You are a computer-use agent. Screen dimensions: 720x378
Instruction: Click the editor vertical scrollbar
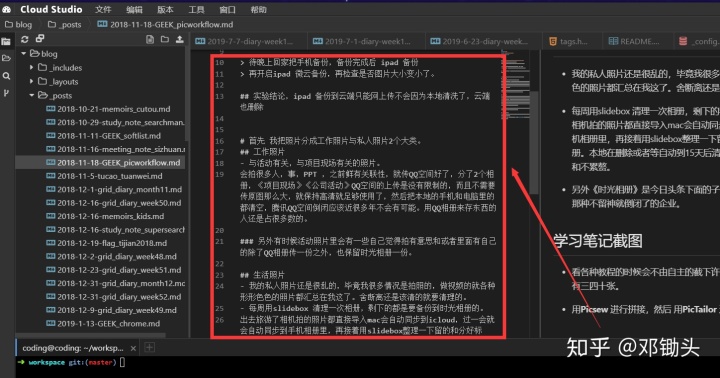[534, 142]
